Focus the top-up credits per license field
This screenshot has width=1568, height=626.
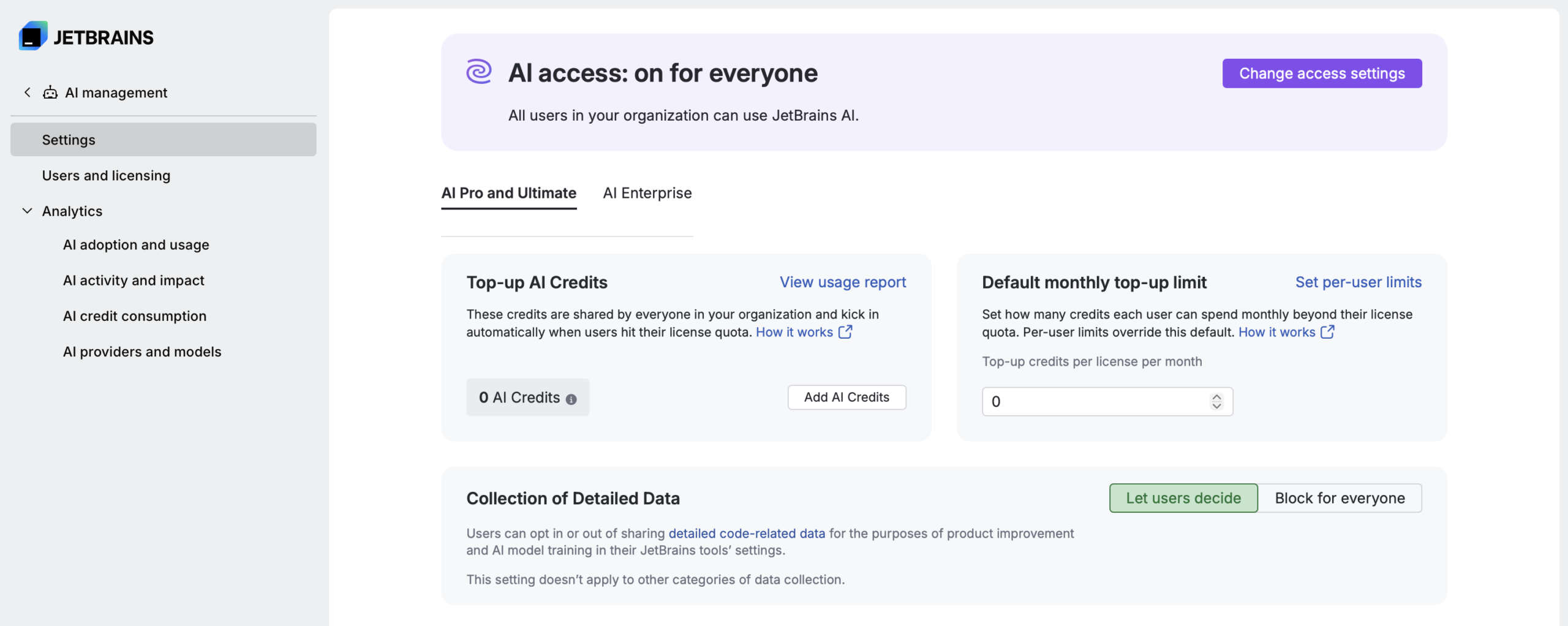tap(1096, 401)
